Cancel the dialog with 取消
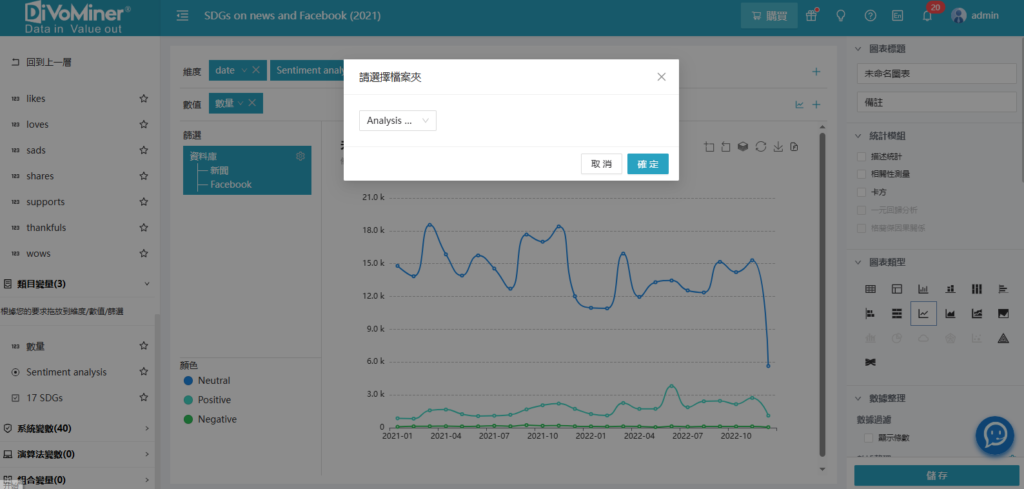Image resolution: width=1024 pixels, height=489 pixels. [x=601, y=164]
